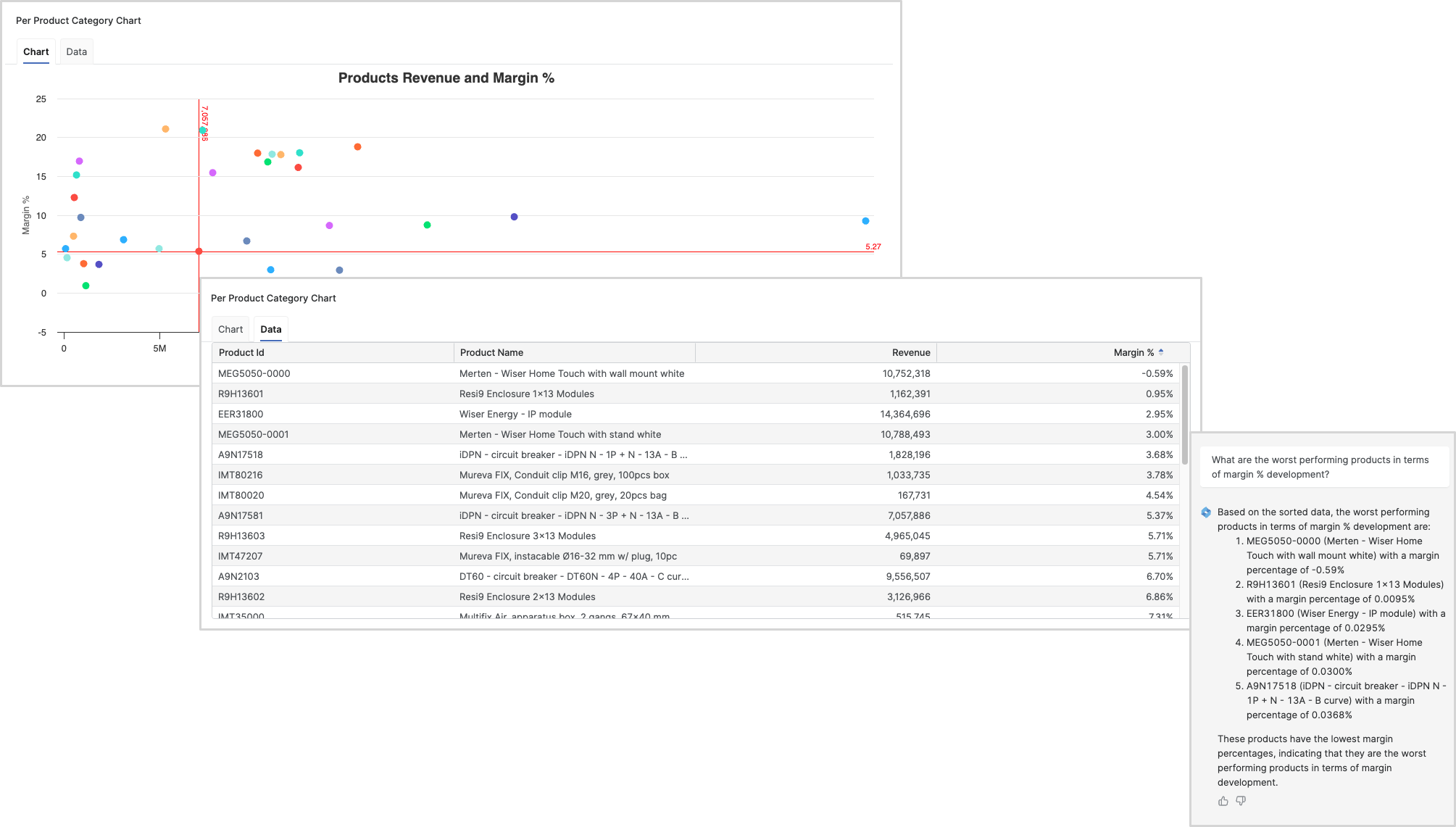Click the red crosshair marker point
This screenshot has width=1456, height=827.
[x=199, y=252]
